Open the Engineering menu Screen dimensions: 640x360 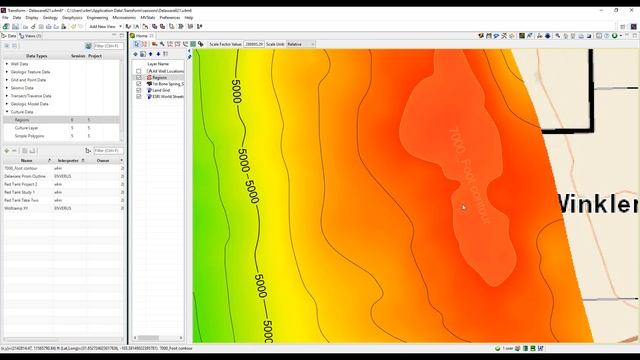(x=97, y=18)
